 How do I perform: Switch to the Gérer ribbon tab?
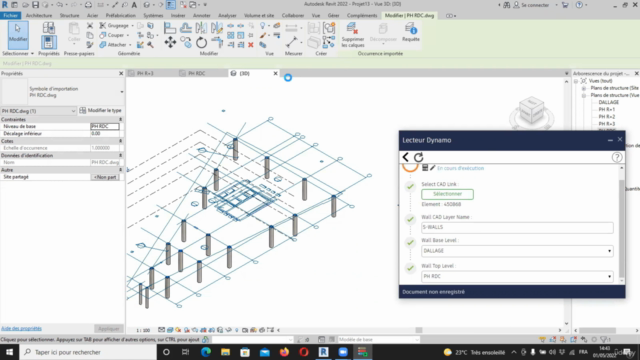333,16
